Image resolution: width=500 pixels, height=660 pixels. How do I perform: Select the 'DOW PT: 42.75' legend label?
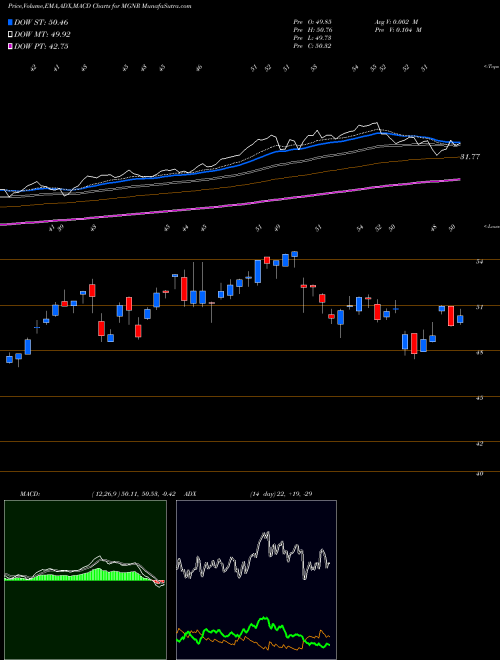click(41, 46)
